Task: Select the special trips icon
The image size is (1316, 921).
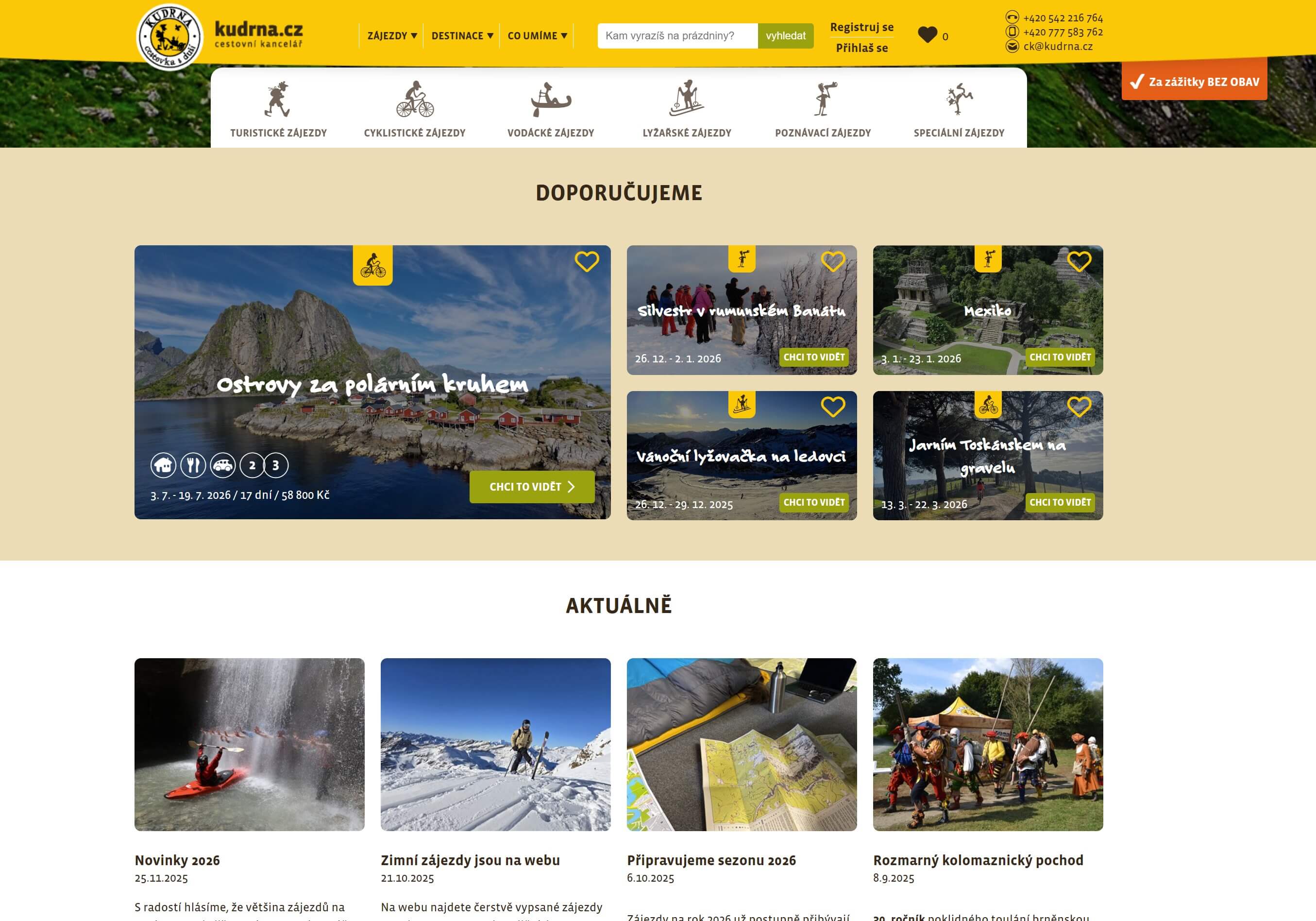Action: pos(959,98)
